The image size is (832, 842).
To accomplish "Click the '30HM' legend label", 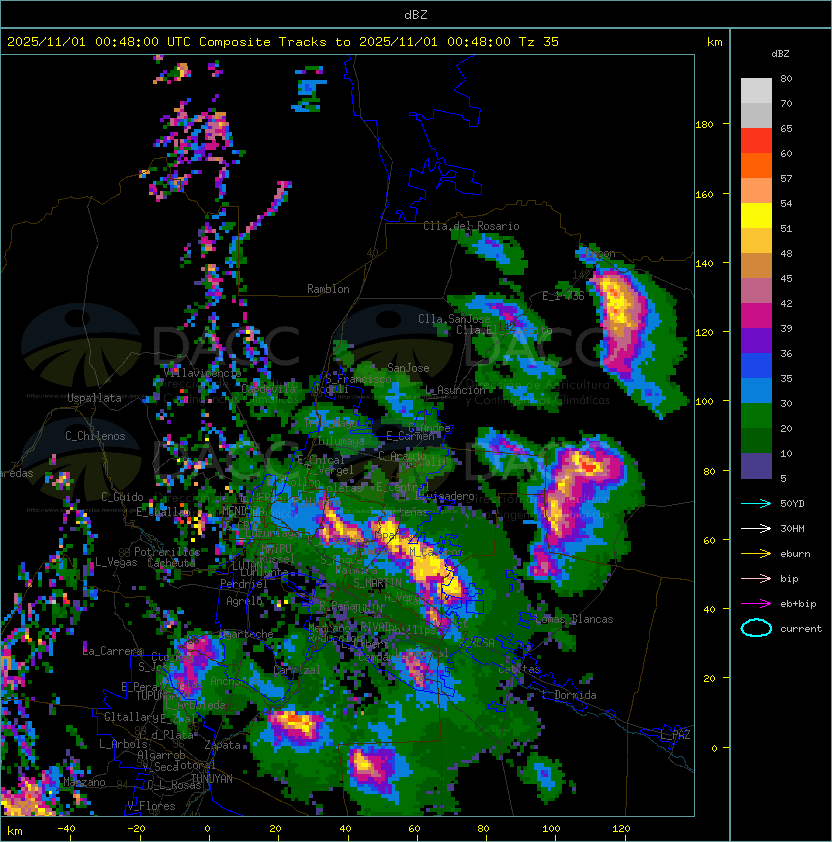I will pyautogui.click(x=792, y=528).
